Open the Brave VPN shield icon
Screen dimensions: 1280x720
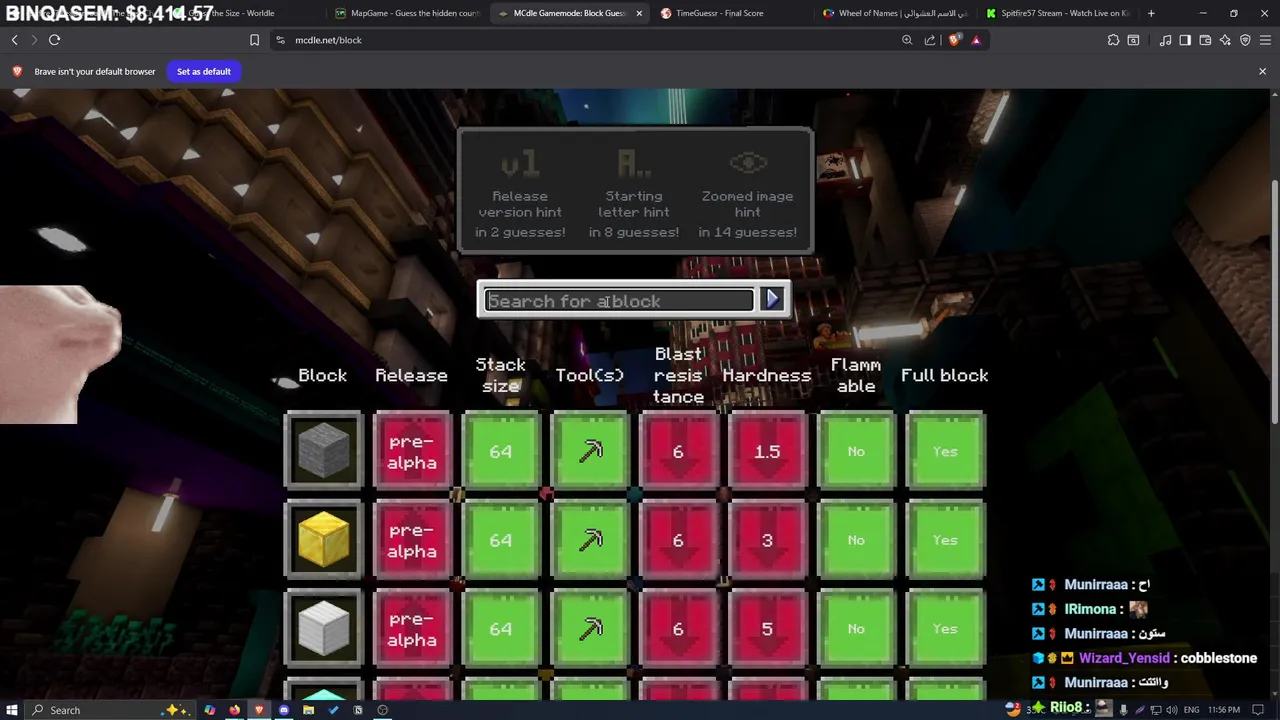click(x=1245, y=40)
